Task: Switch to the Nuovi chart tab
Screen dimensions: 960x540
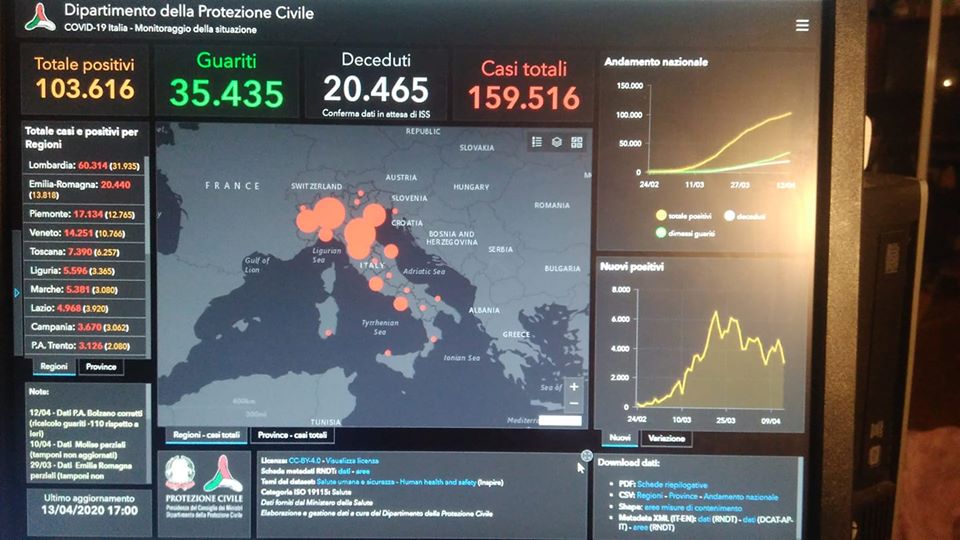Action: [620, 438]
